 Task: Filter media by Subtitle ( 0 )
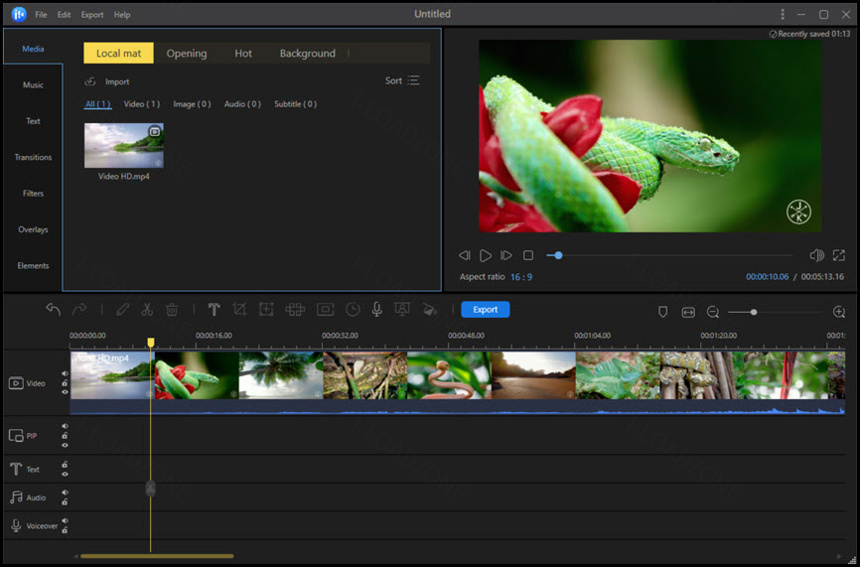coord(295,104)
